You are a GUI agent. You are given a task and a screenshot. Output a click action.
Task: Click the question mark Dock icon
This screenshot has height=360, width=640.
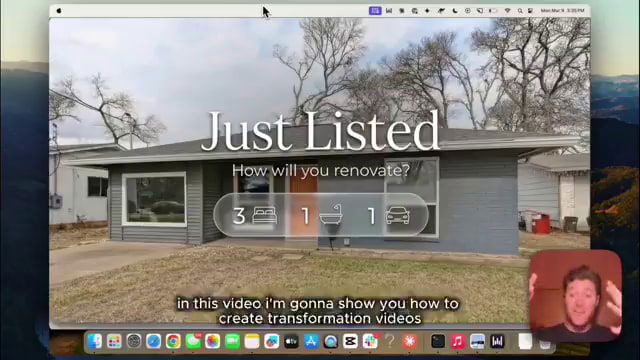pyautogui.click(x=390, y=341)
